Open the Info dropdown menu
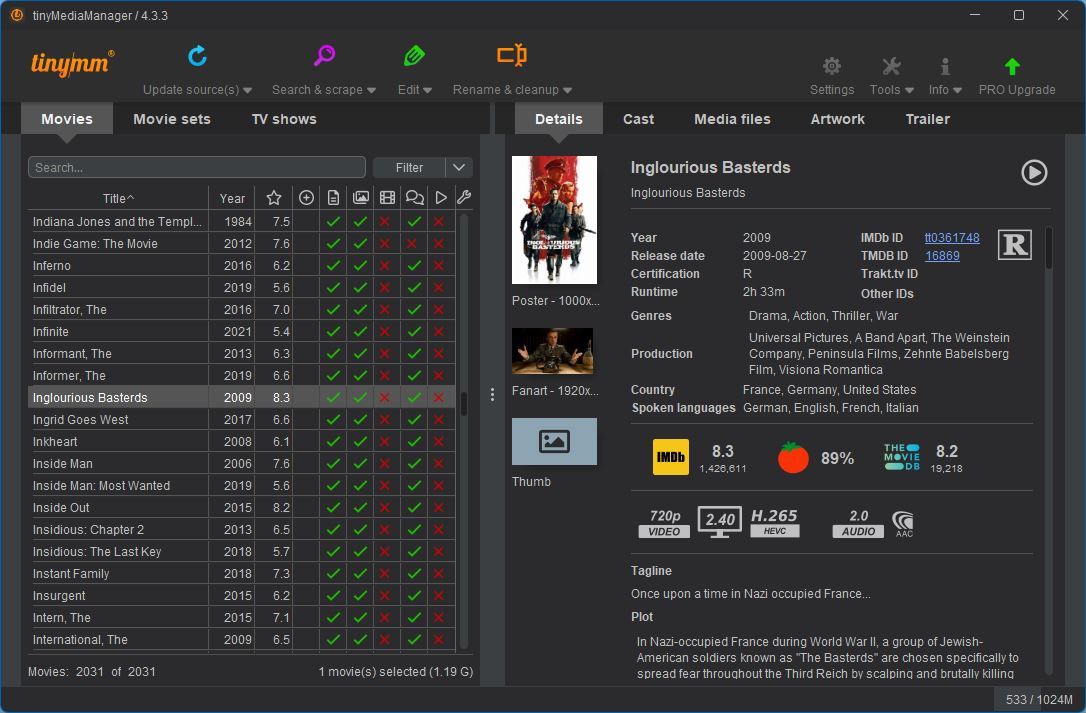 click(944, 89)
